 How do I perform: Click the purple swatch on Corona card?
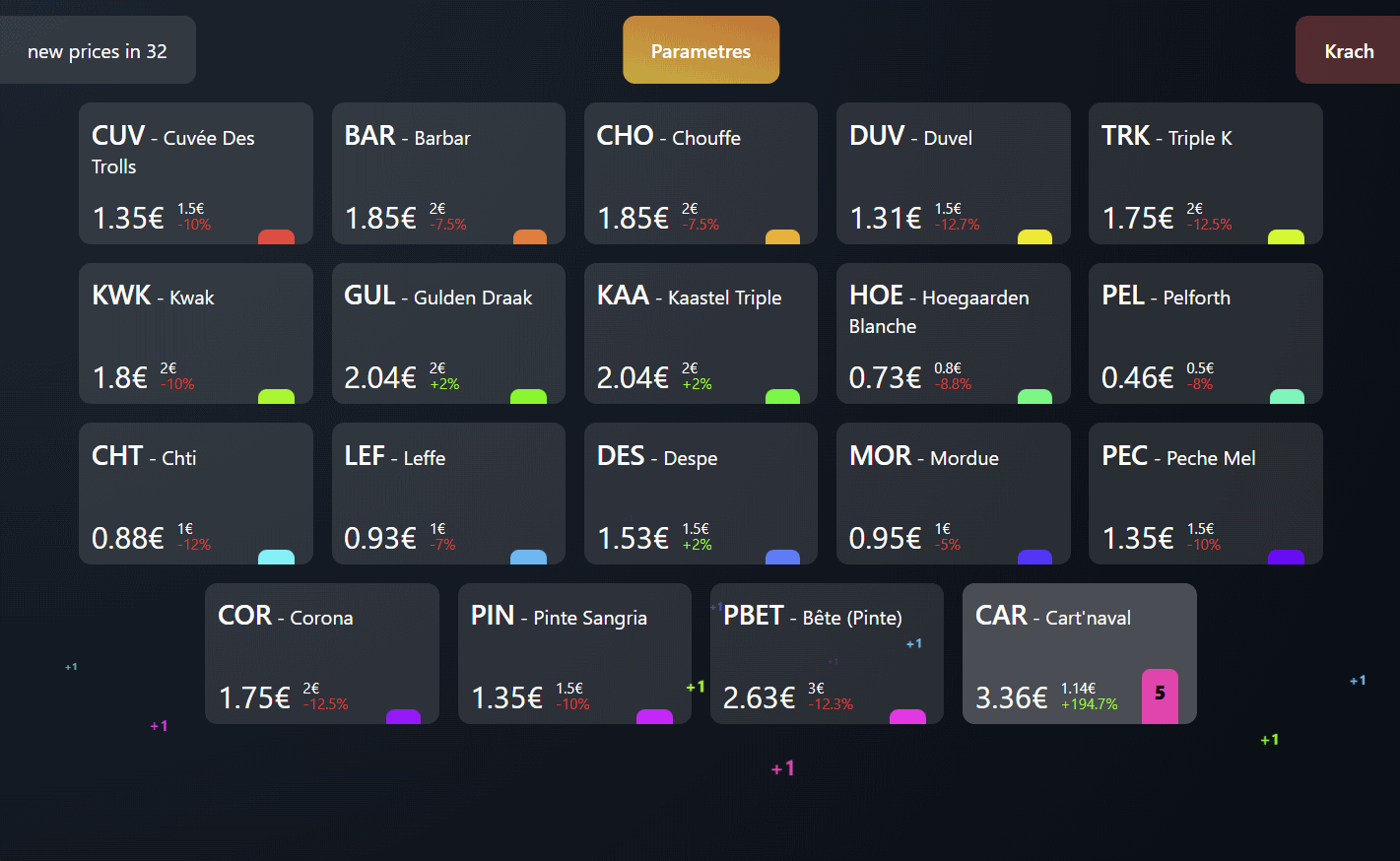tap(403, 717)
